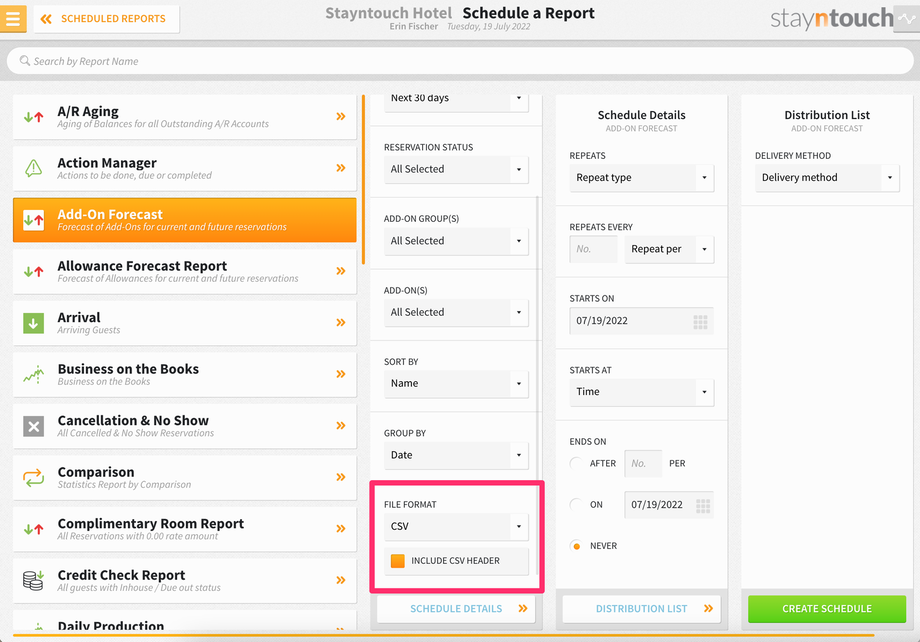Open the Business on the Books report
Viewport: 920px width, 642px height.
pos(184,374)
